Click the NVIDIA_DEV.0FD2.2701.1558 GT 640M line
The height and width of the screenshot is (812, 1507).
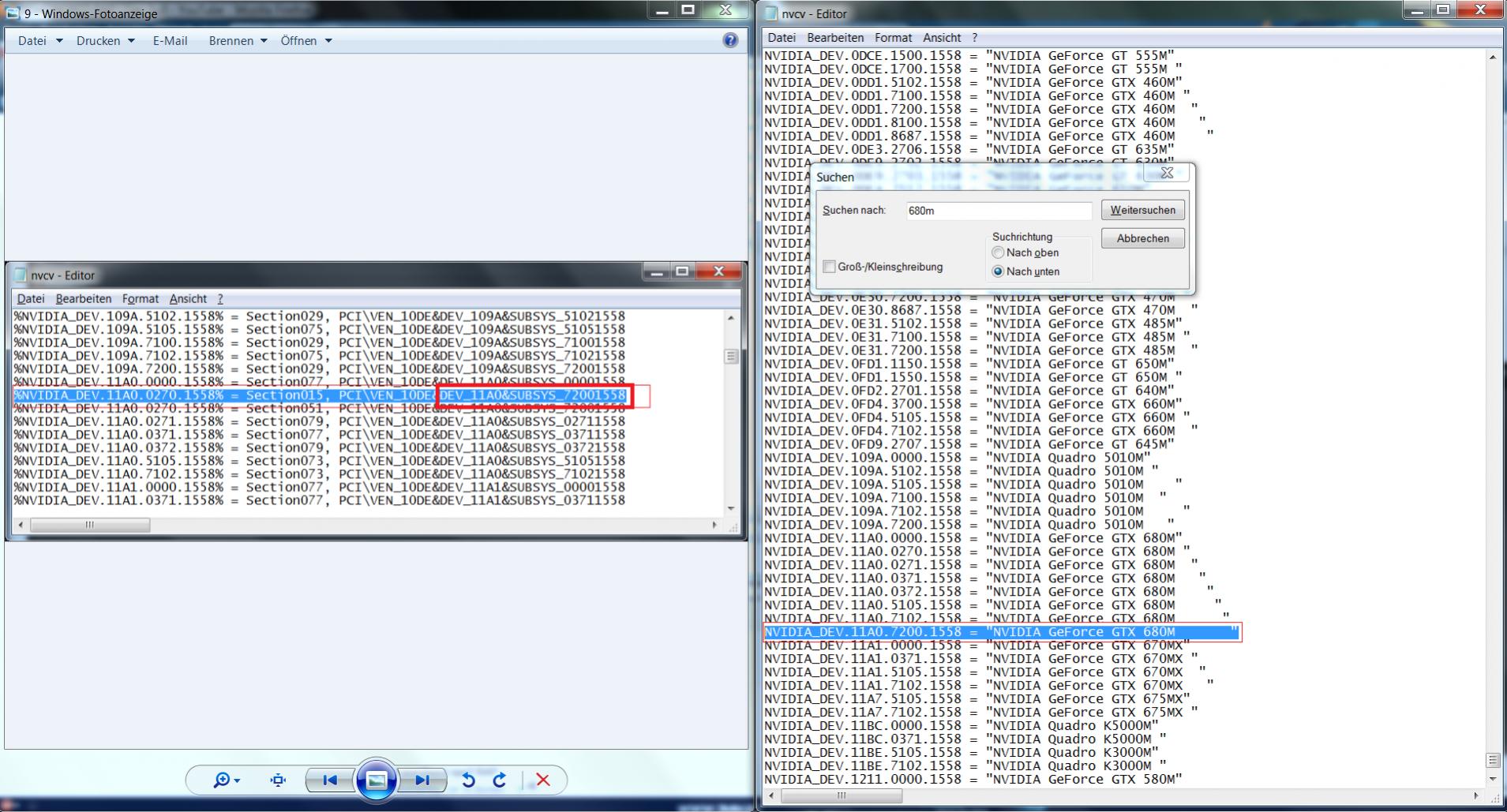point(969,391)
